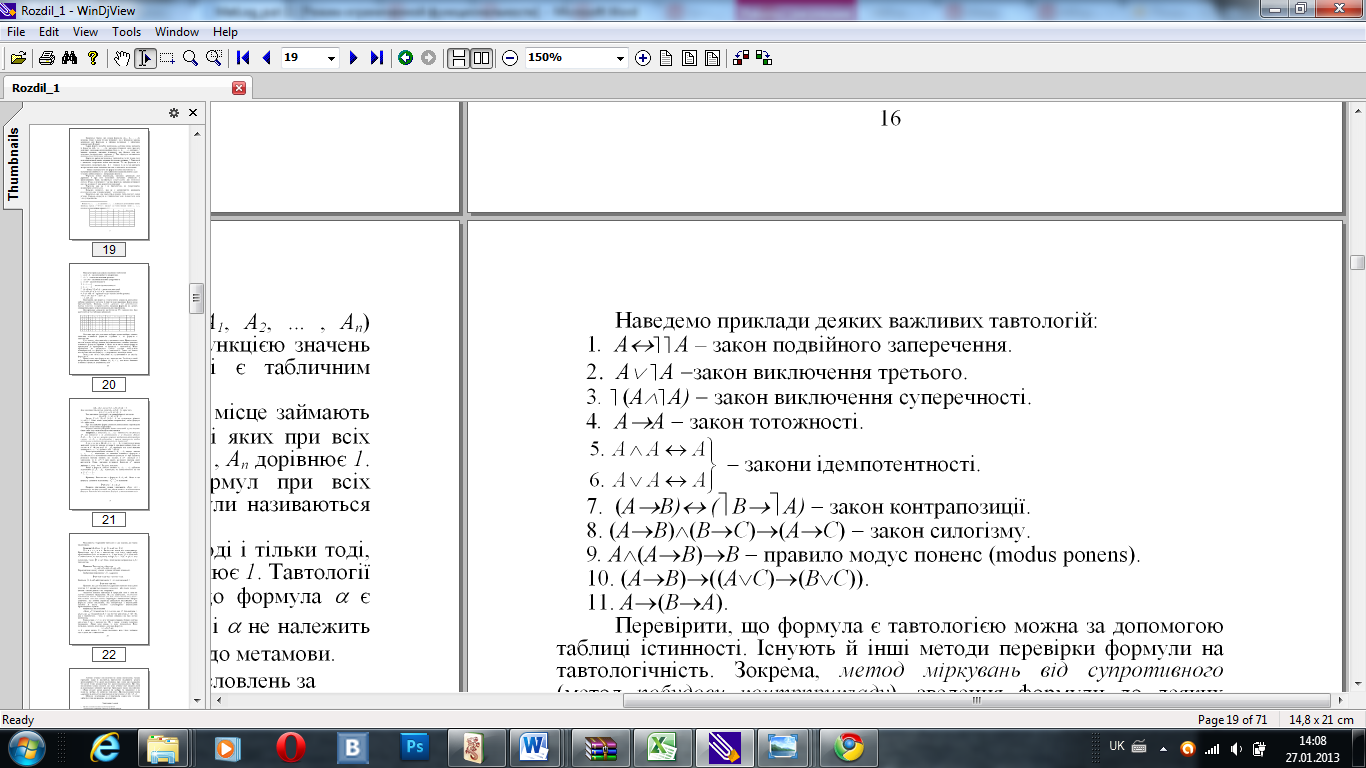Toggle the Continuous layout button
Viewport: 1366px width, 768px height.
pos(458,58)
